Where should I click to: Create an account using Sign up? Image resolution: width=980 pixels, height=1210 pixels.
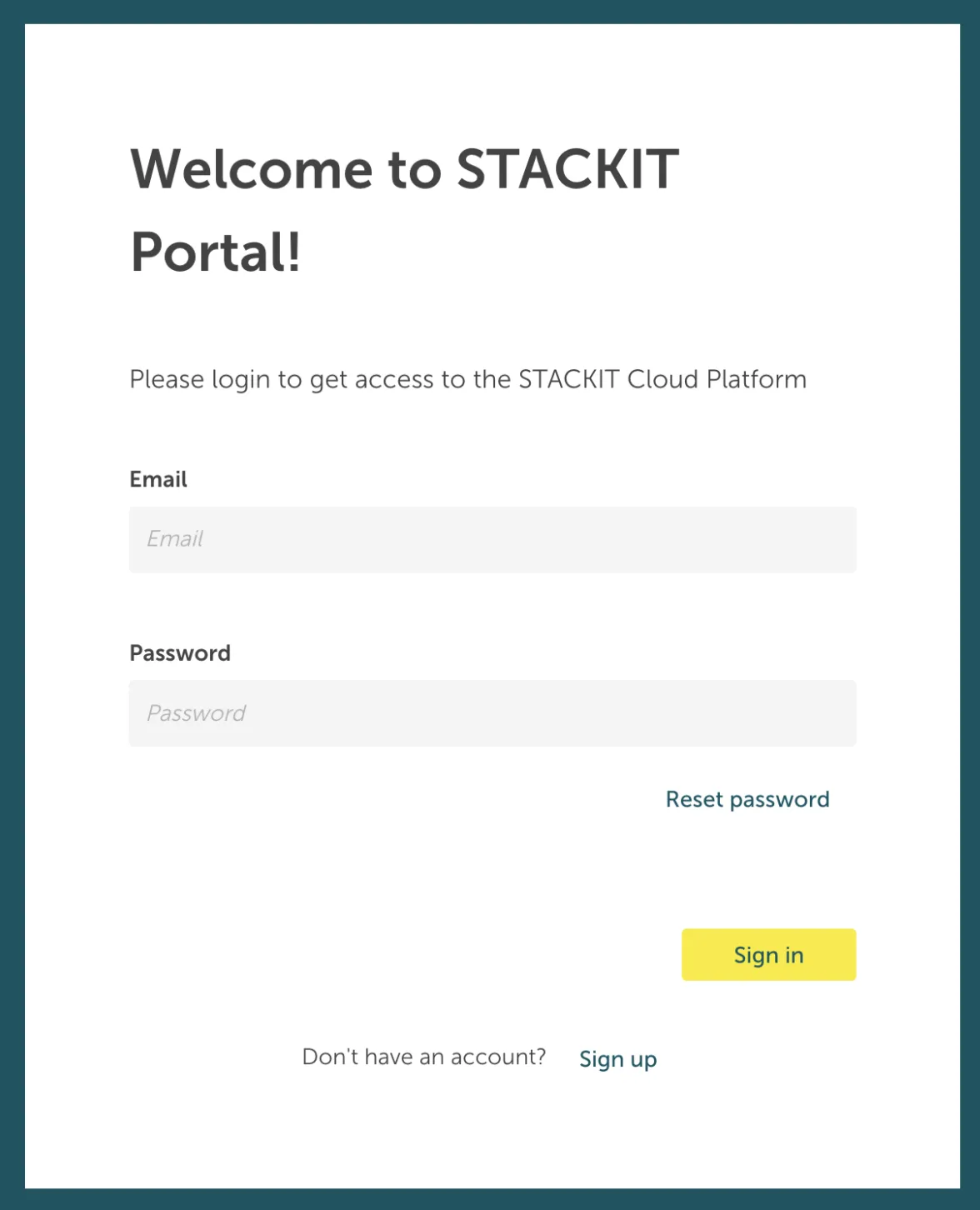pyautogui.click(x=617, y=1058)
